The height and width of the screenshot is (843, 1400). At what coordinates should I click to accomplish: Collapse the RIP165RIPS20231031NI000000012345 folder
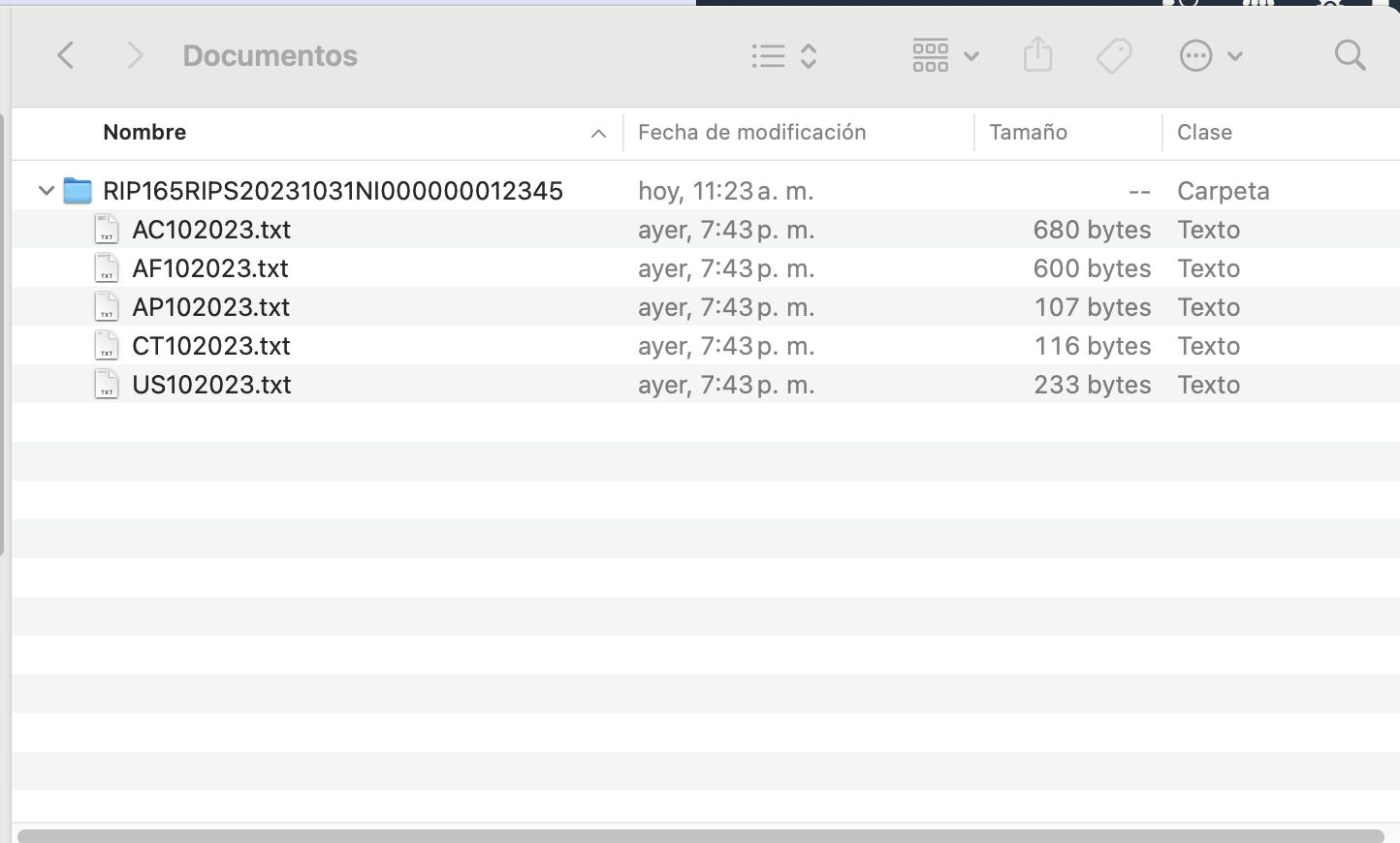tap(46, 191)
